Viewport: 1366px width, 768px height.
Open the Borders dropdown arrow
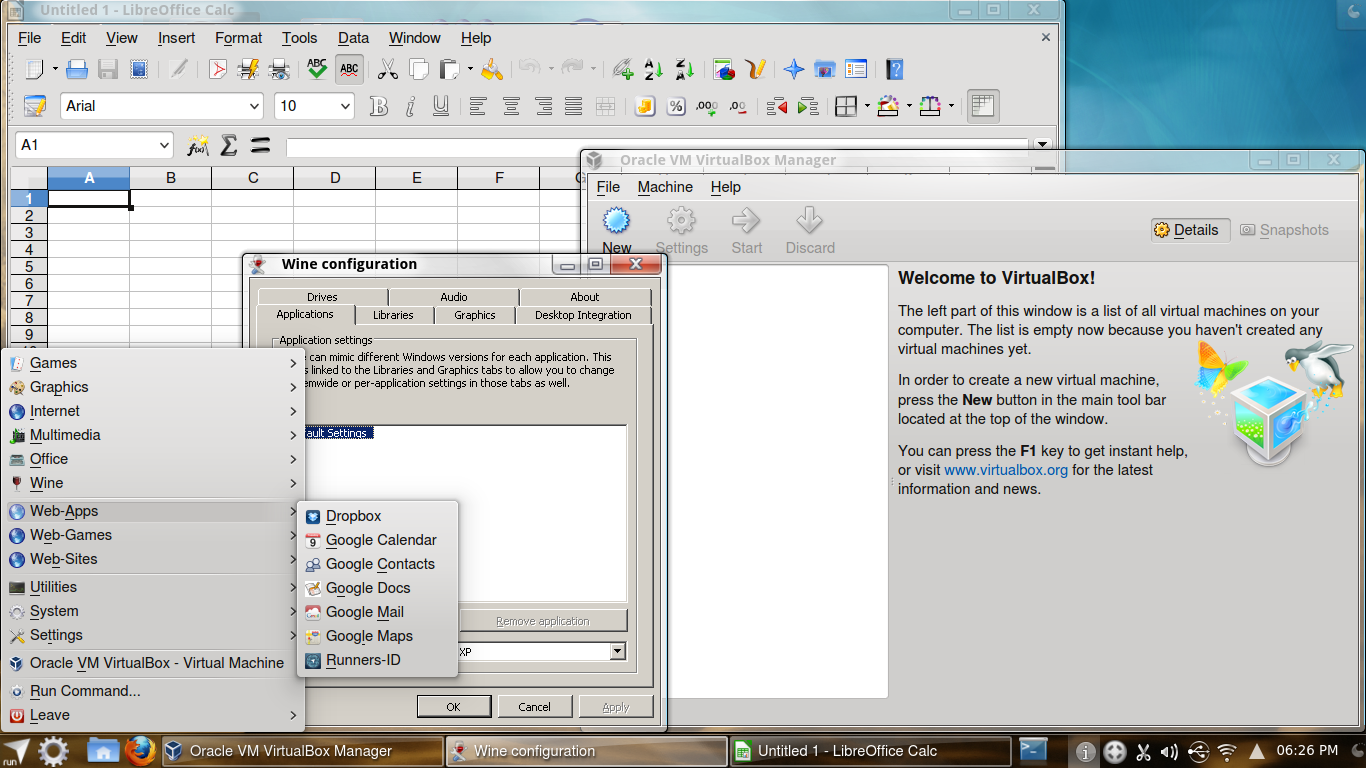[867, 106]
